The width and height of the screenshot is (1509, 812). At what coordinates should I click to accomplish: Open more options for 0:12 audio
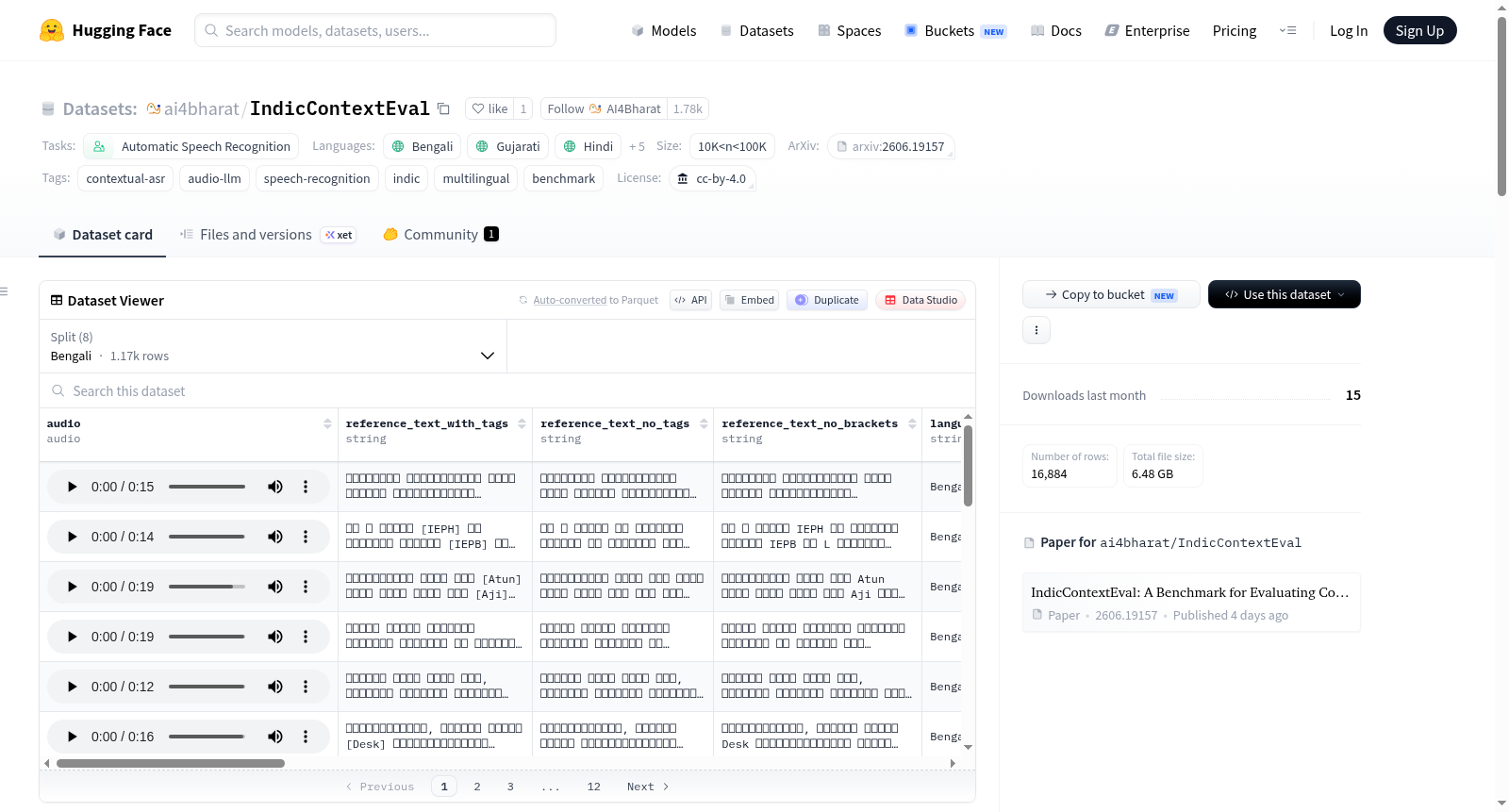306,687
